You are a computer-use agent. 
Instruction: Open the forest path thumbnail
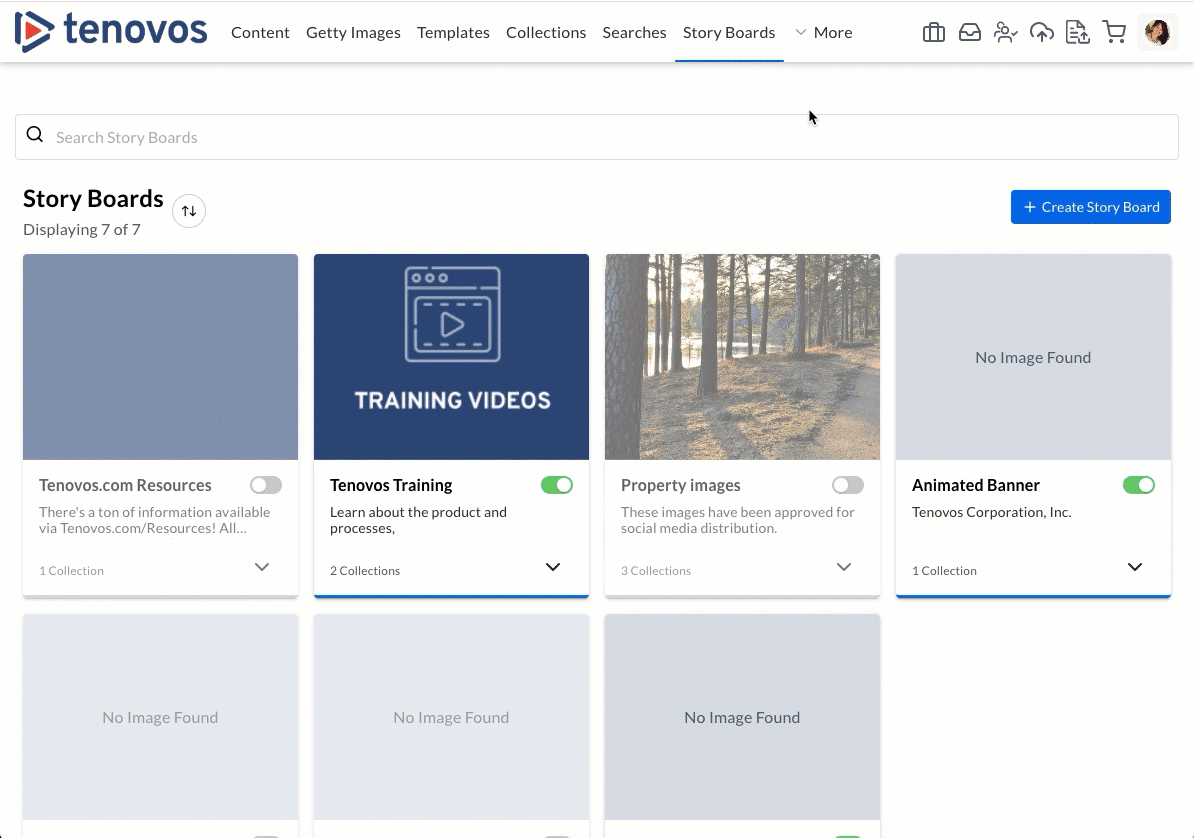[x=742, y=357]
